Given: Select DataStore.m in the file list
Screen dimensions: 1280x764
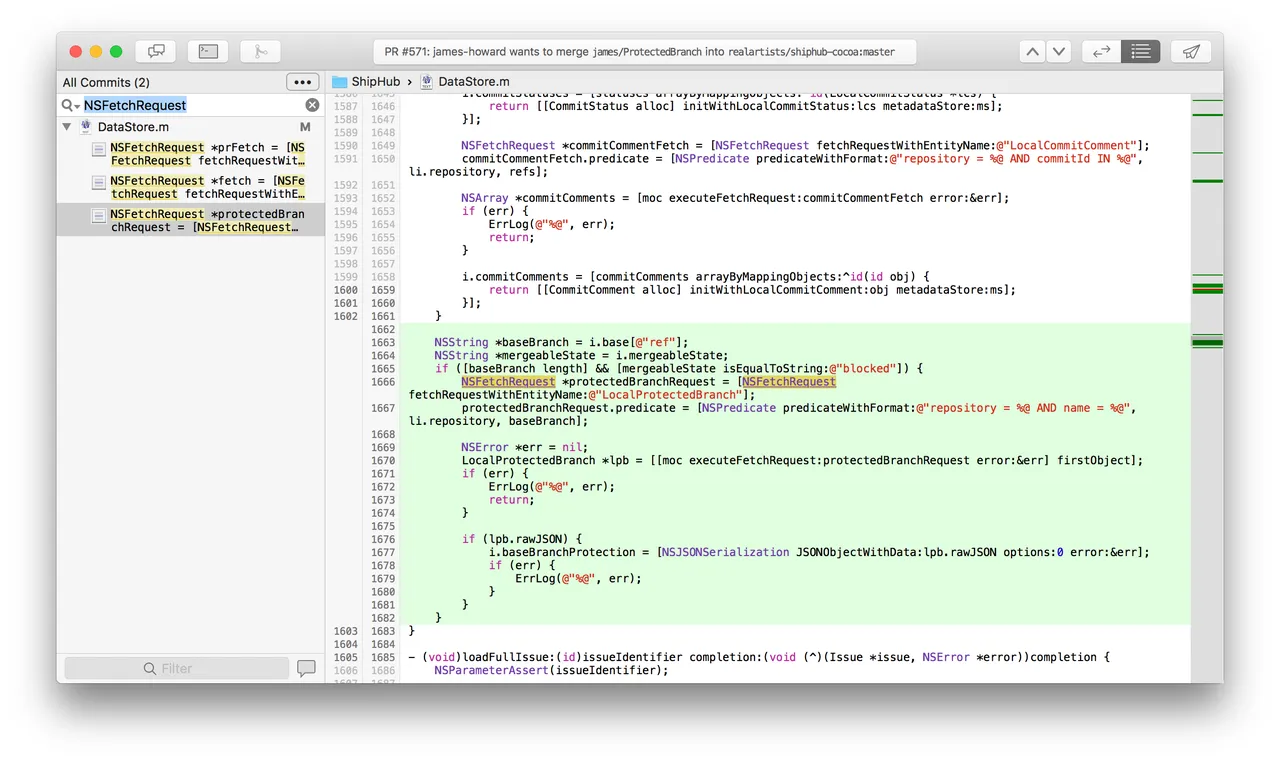Looking at the screenshot, I should coord(133,127).
